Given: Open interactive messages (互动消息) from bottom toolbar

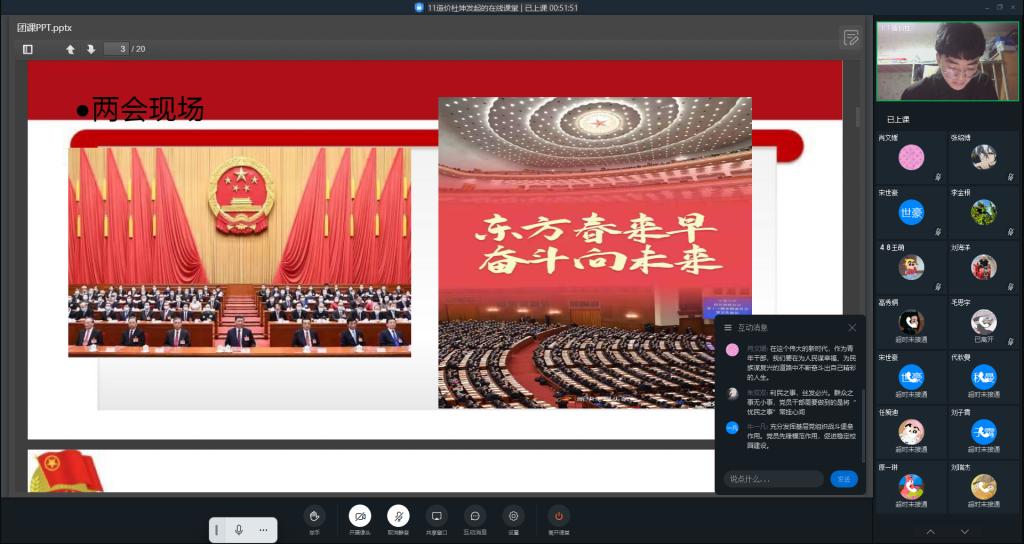Looking at the screenshot, I should (475, 516).
